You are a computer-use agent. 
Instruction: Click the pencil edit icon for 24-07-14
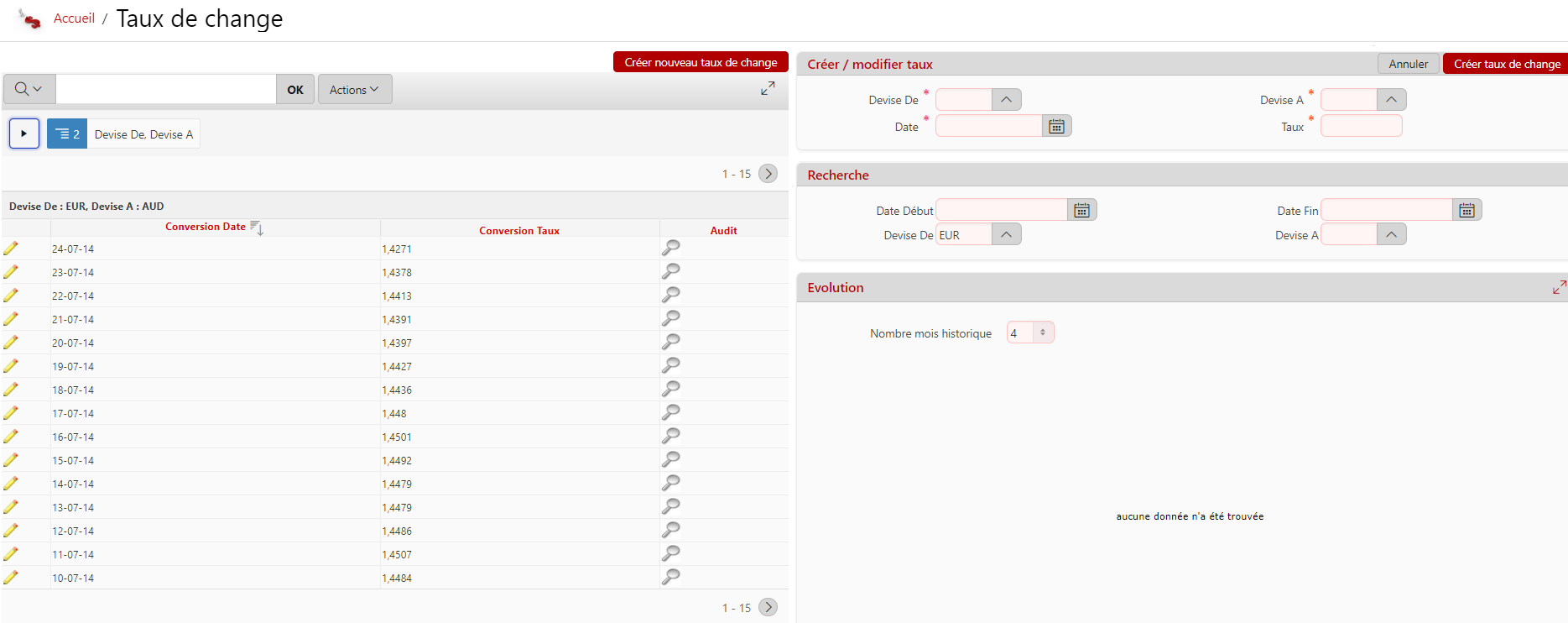point(11,249)
